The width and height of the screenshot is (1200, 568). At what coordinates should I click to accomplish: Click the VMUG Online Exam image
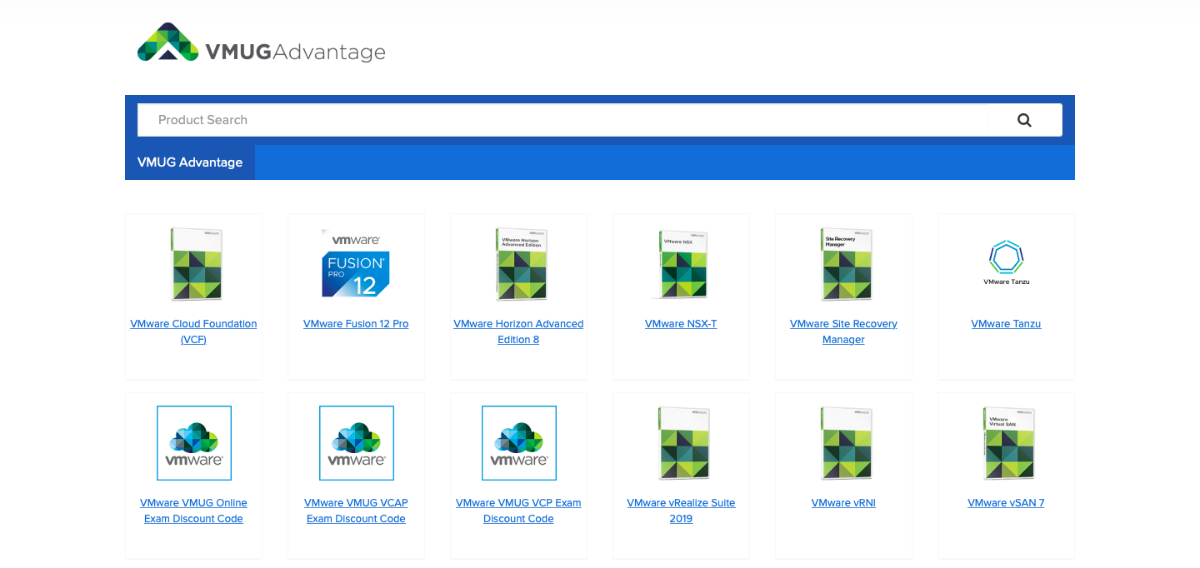tap(194, 443)
